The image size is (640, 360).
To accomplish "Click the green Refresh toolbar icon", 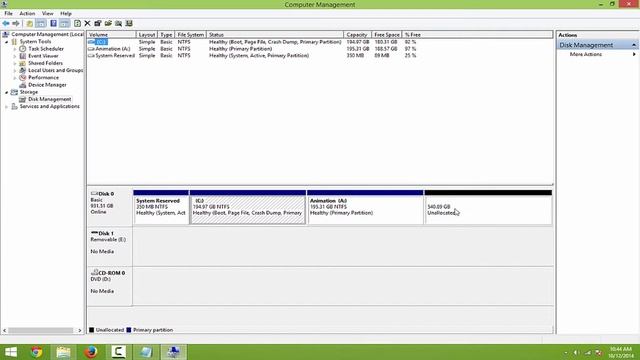I will (x=77, y=24).
